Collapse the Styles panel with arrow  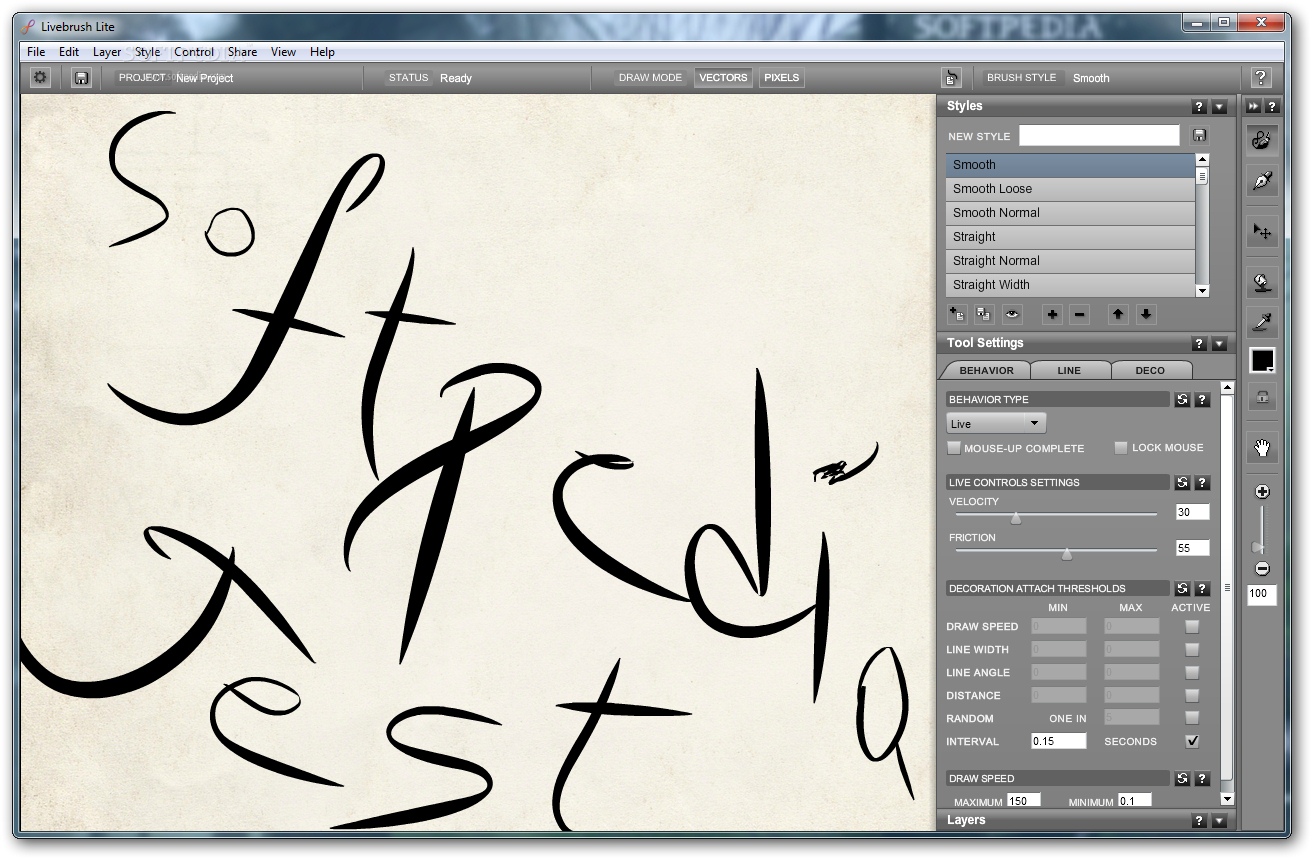coord(1219,107)
